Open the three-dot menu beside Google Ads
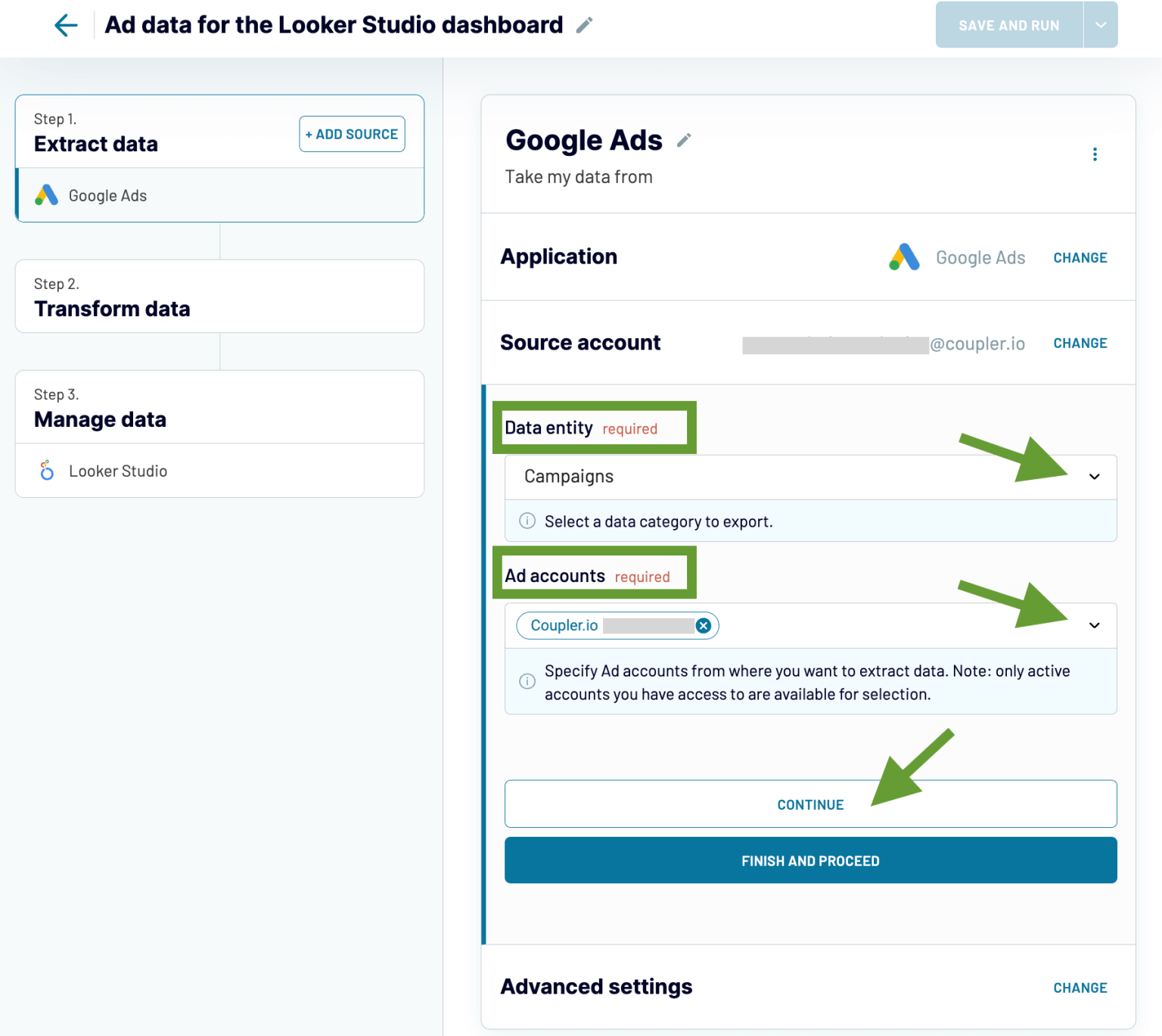The width and height of the screenshot is (1162, 1036). [1095, 154]
